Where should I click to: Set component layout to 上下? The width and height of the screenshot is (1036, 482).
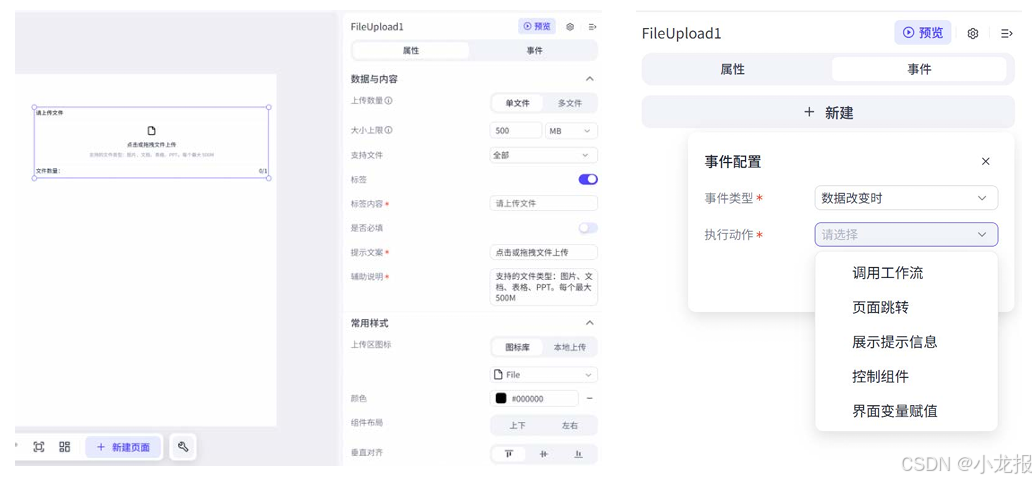coord(517,426)
